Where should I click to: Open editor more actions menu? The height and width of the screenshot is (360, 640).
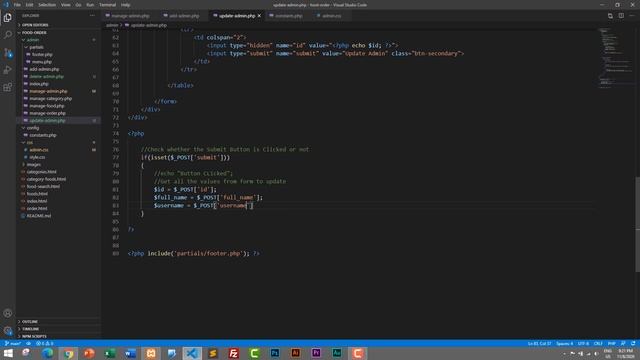tap(632, 16)
